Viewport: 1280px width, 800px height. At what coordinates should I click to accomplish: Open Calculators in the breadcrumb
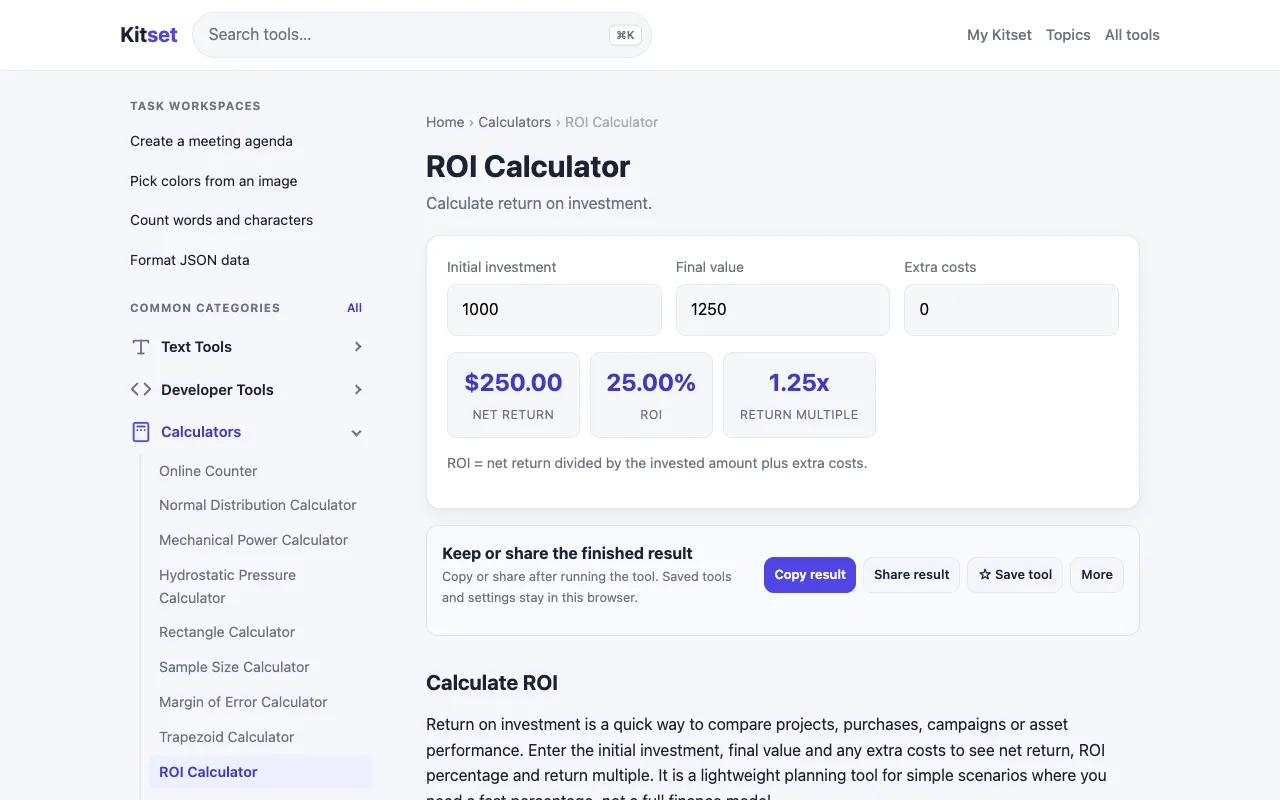(515, 122)
